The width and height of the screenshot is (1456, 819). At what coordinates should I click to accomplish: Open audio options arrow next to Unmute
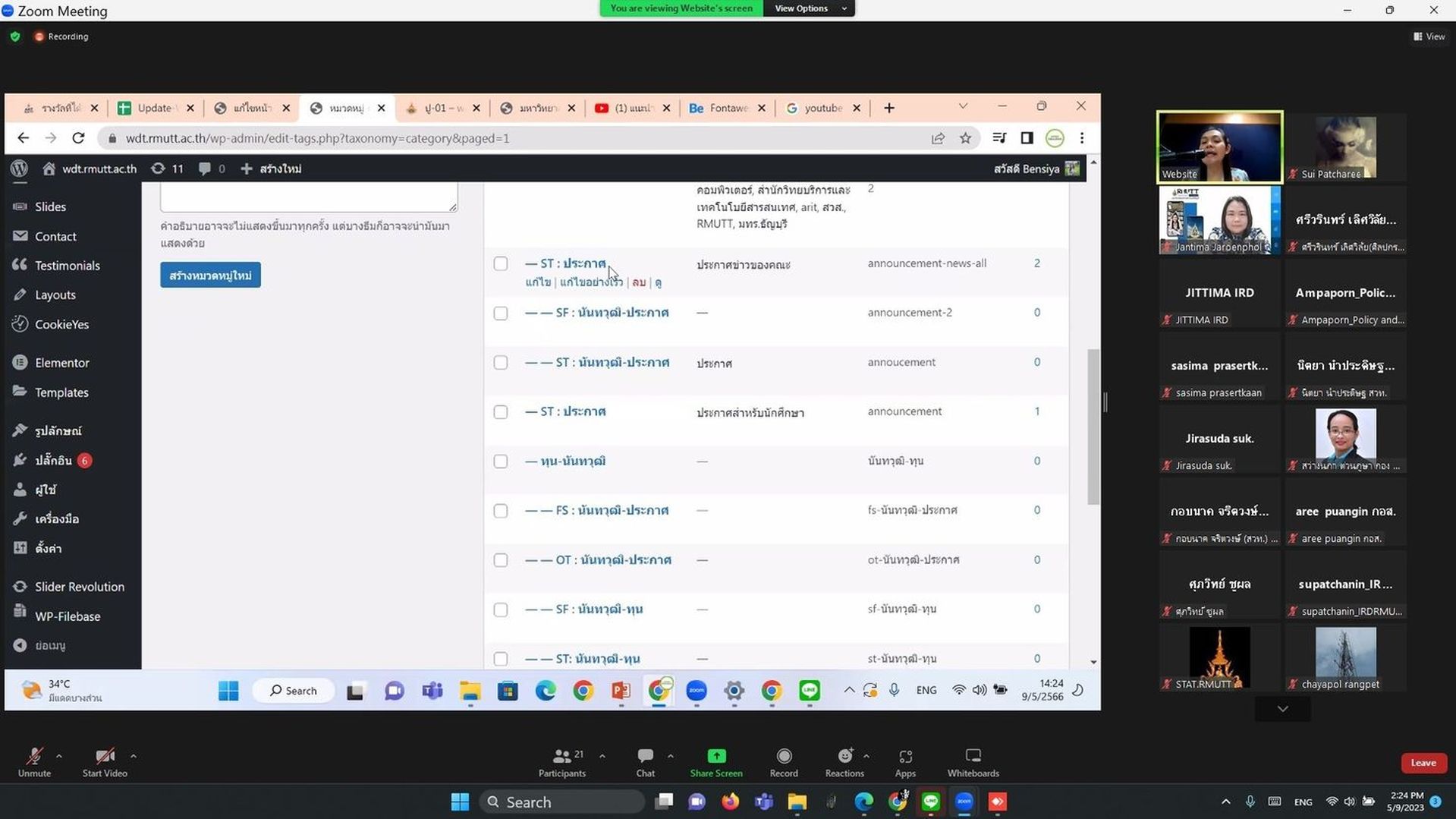point(59,756)
